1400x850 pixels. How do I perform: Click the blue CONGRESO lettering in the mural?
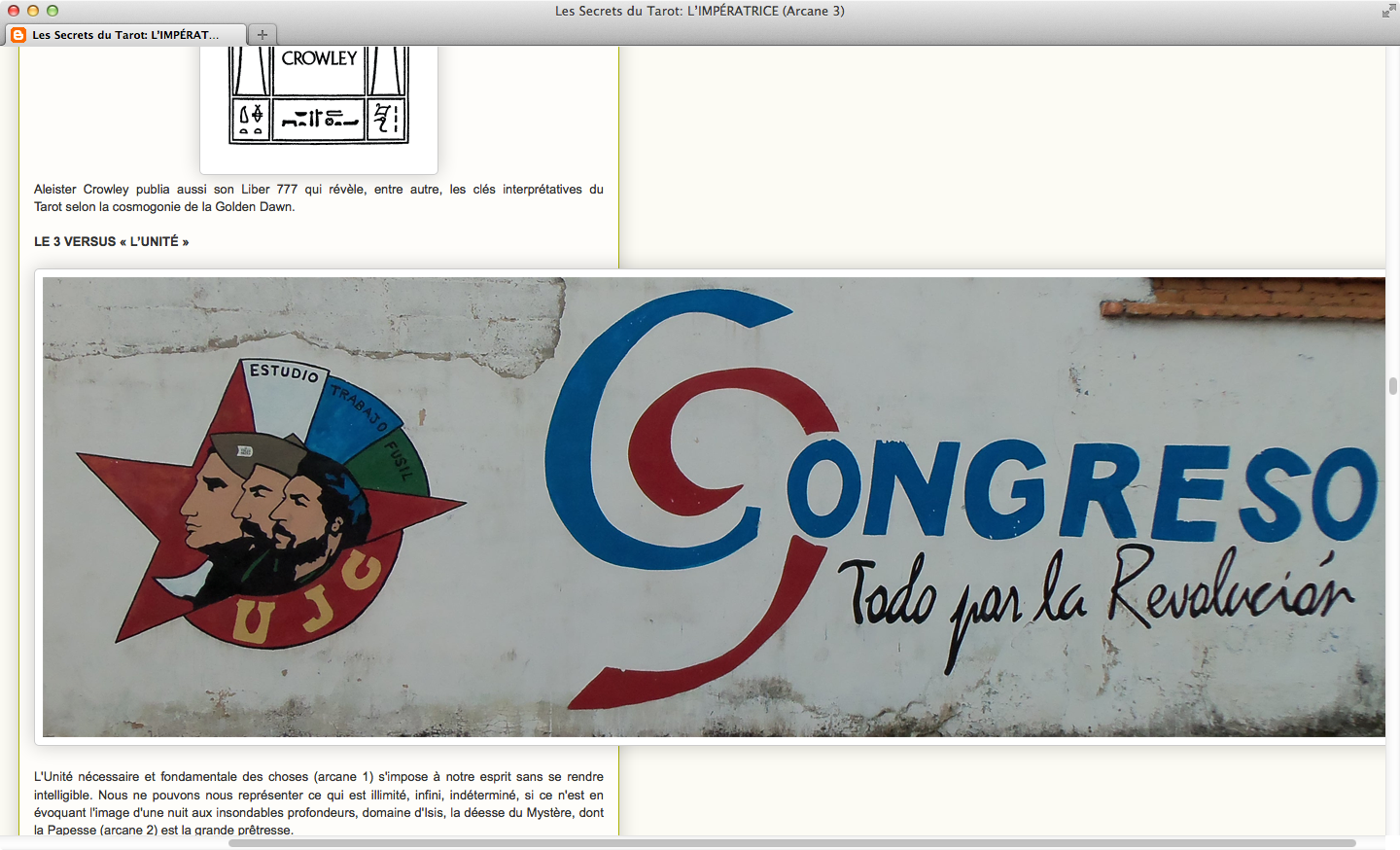point(1079,489)
